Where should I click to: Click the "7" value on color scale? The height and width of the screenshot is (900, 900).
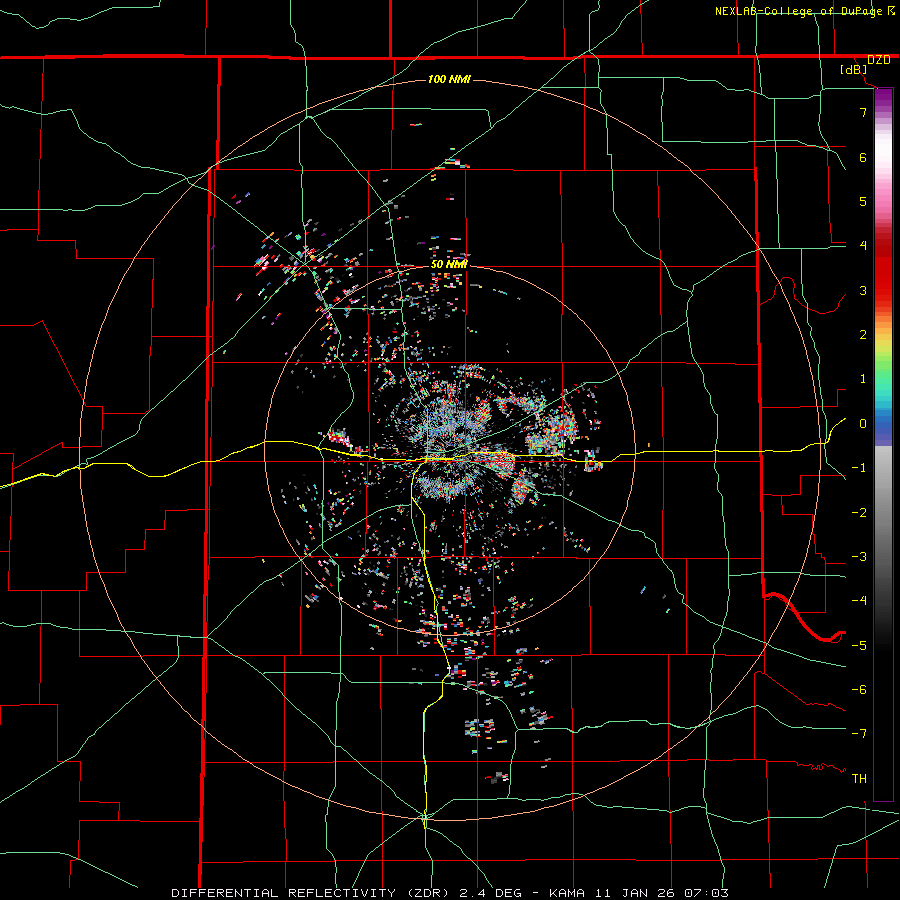tap(863, 112)
